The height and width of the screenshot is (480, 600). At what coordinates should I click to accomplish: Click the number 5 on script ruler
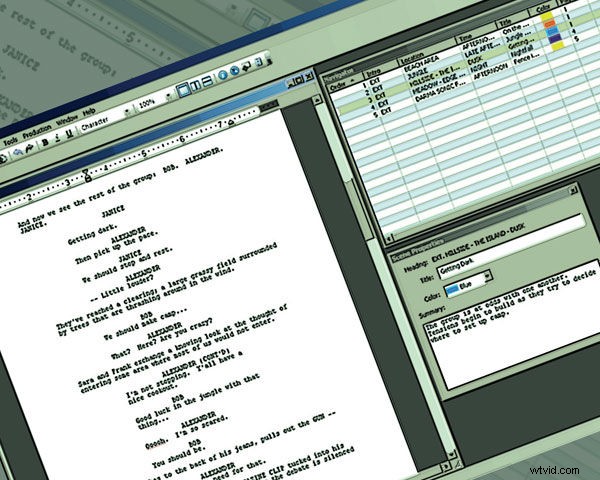[144, 154]
